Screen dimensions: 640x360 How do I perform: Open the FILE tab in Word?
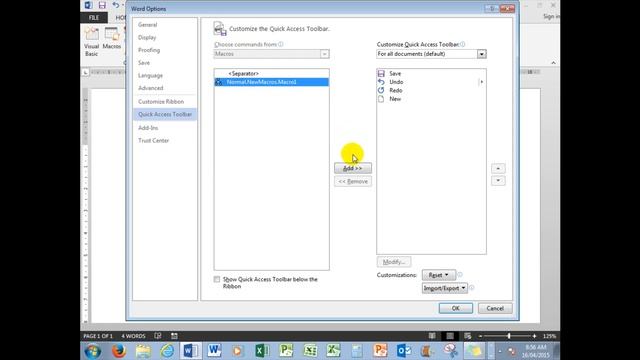94,18
